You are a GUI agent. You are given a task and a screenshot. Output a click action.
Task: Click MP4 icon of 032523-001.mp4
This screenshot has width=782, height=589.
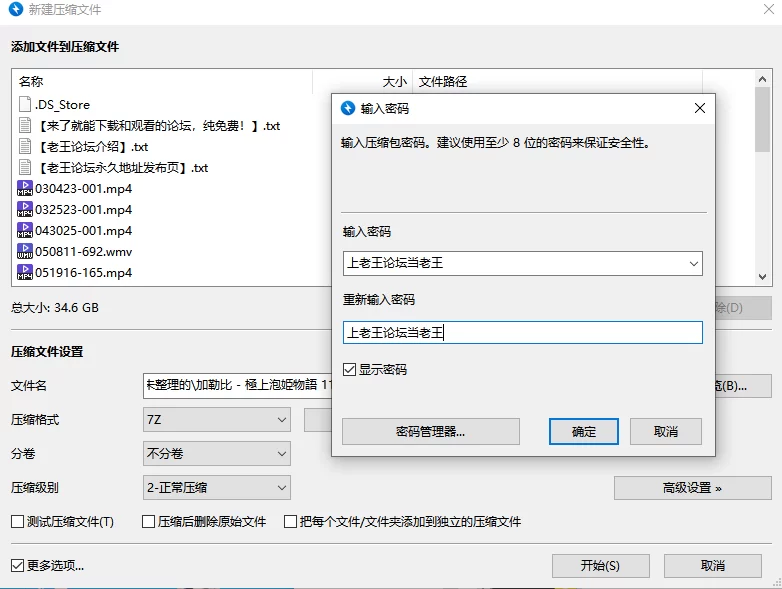coord(24,209)
